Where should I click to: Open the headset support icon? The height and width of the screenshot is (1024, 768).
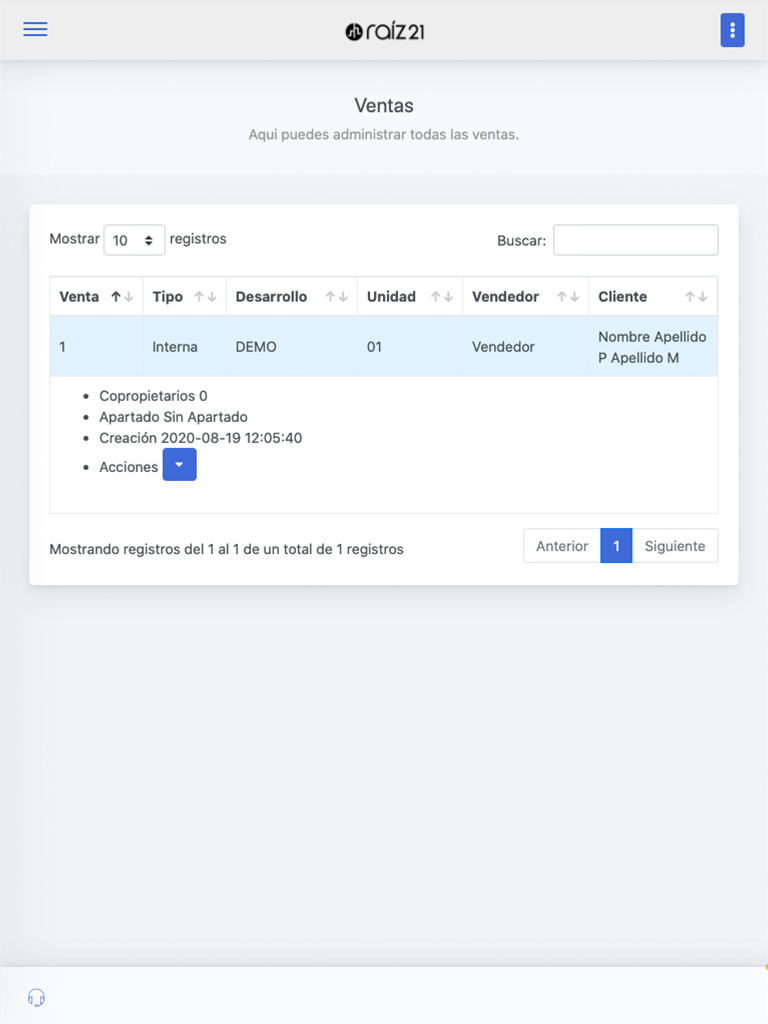[x=37, y=997]
